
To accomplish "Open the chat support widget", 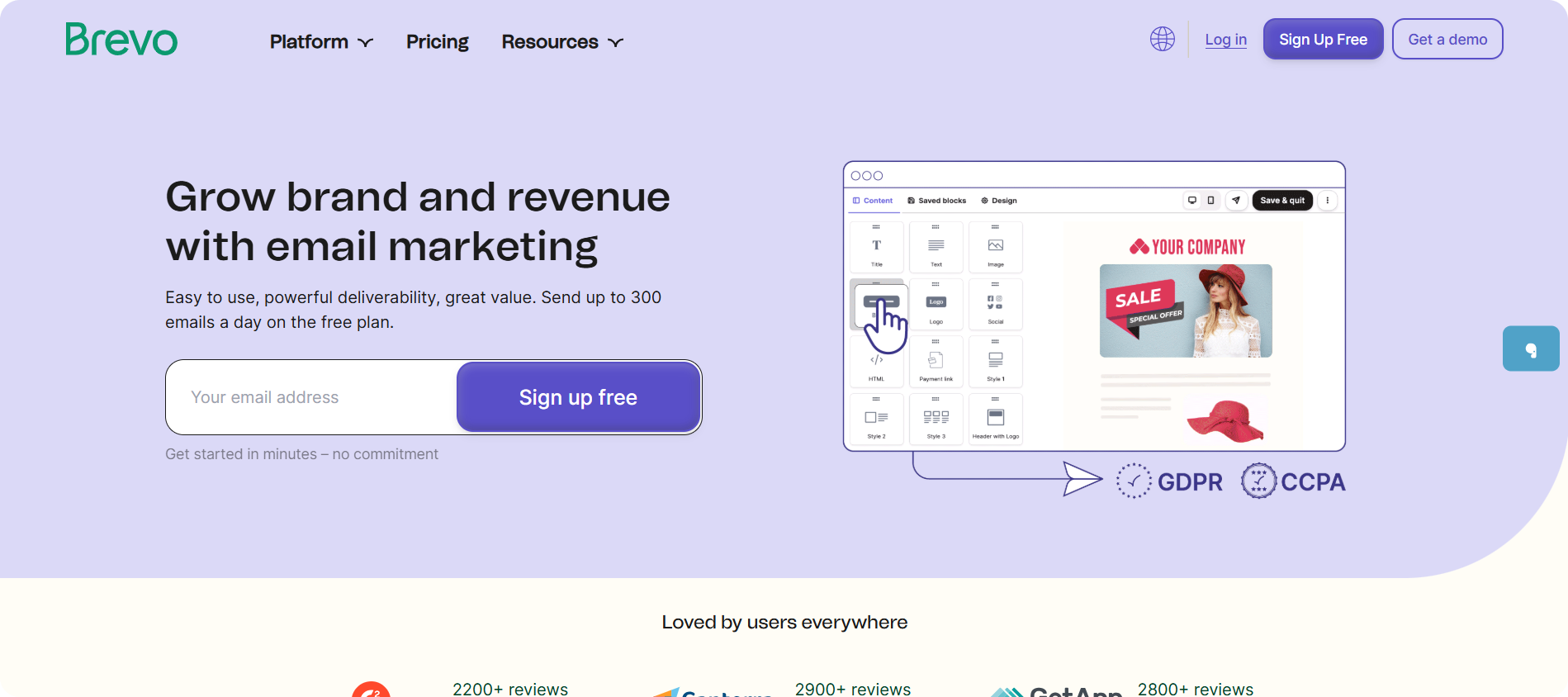I will (x=1530, y=349).
